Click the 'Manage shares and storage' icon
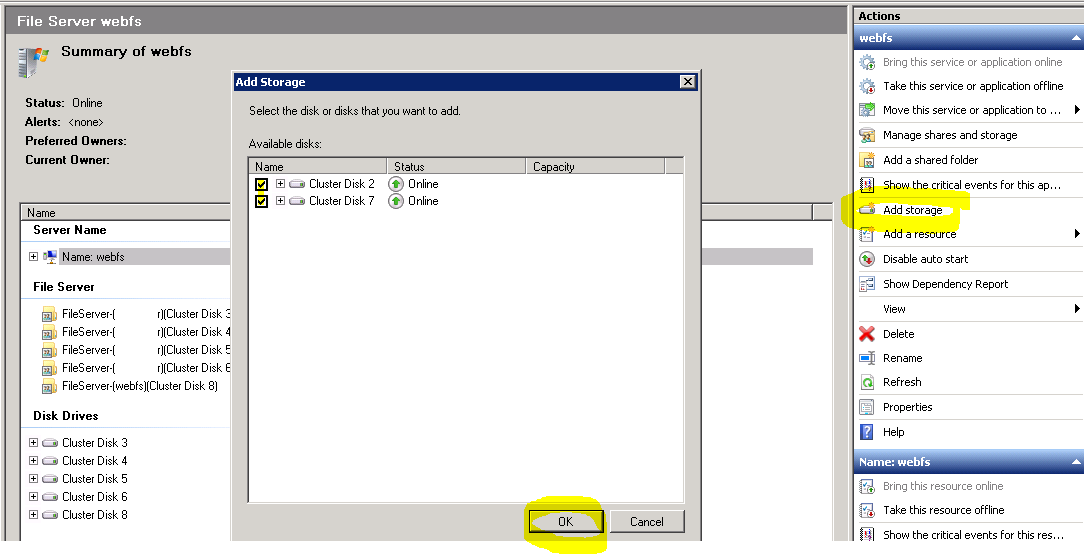The height and width of the screenshot is (555, 1084). click(x=867, y=135)
